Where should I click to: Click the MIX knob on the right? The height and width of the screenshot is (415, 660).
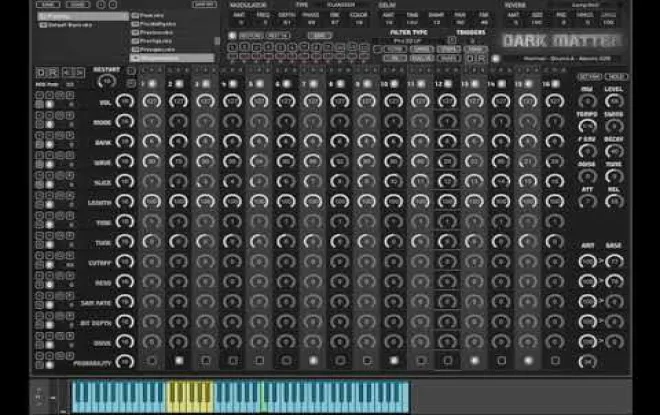click(x=587, y=101)
